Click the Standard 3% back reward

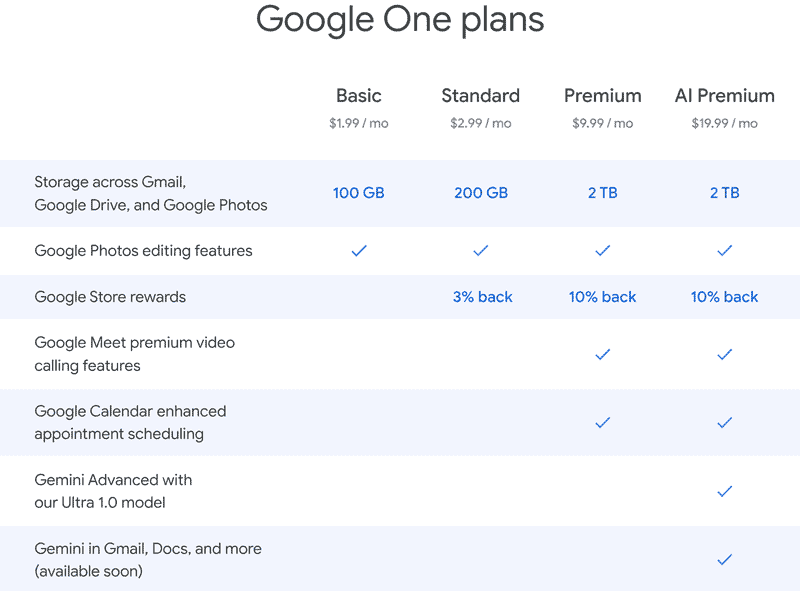pyautogui.click(x=482, y=297)
